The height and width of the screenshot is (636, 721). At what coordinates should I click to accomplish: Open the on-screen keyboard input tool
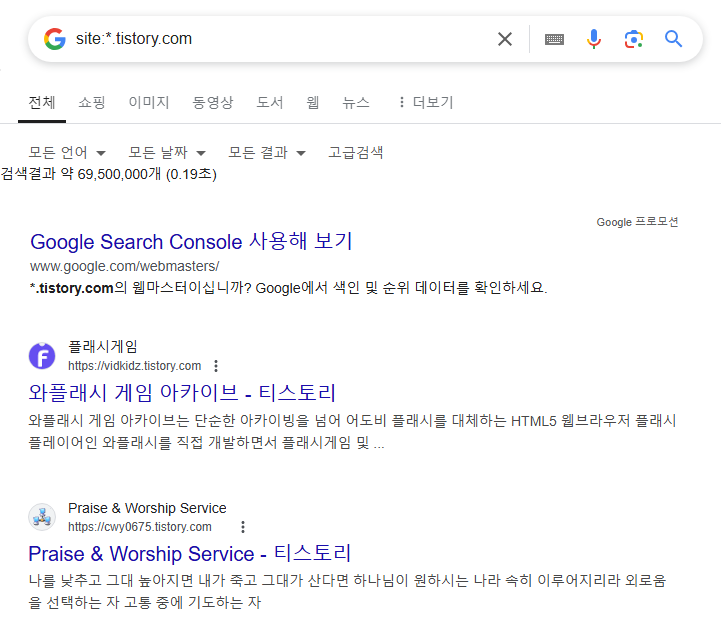tap(554, 40)
